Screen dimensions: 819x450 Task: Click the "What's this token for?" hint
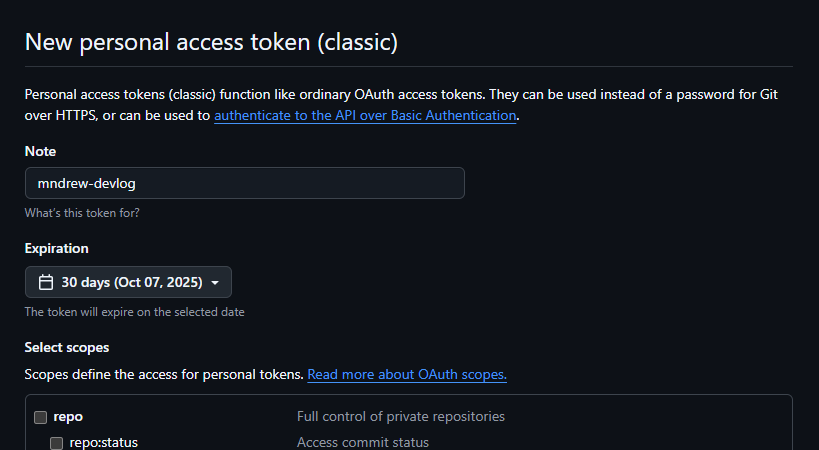pos(82,213)
